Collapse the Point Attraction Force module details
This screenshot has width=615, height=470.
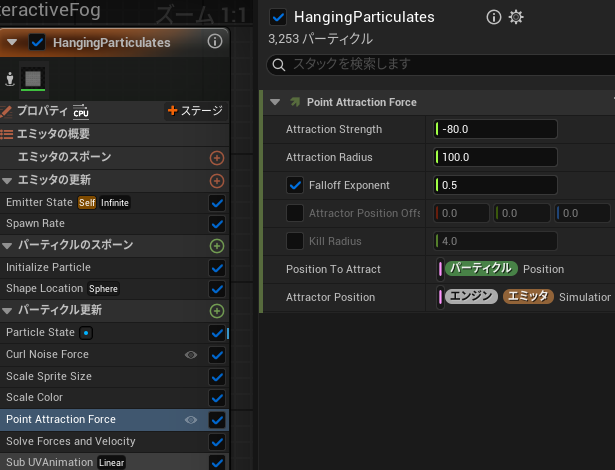(276, 102)
